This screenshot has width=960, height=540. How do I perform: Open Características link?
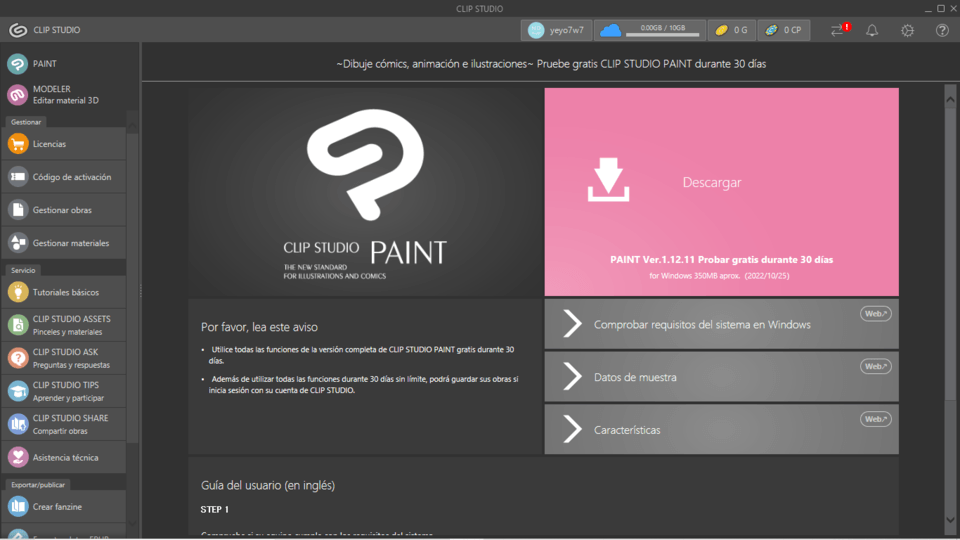tap(721, 429)
